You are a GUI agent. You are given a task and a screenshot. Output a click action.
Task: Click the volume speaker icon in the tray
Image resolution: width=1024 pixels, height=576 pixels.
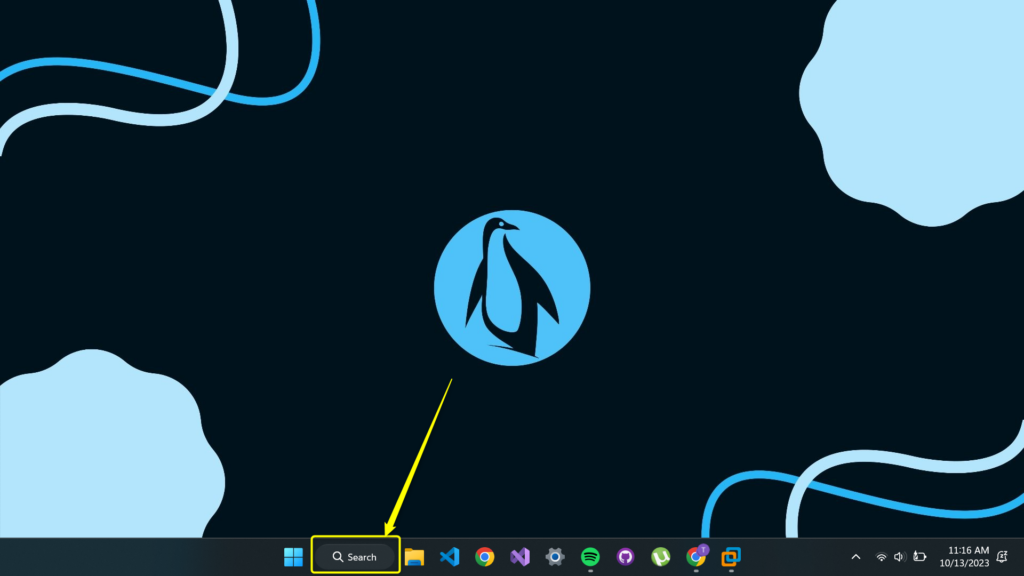(x=899, y=556)
